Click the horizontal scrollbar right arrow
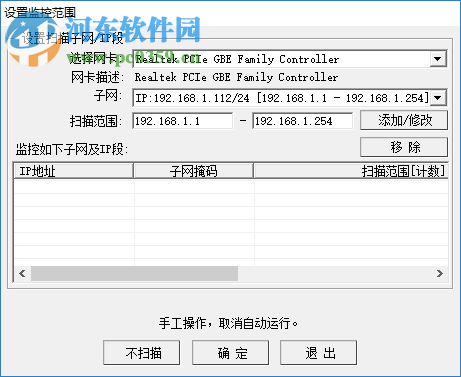This screenshot has height=377, width=461. click(x=440, y=274)
